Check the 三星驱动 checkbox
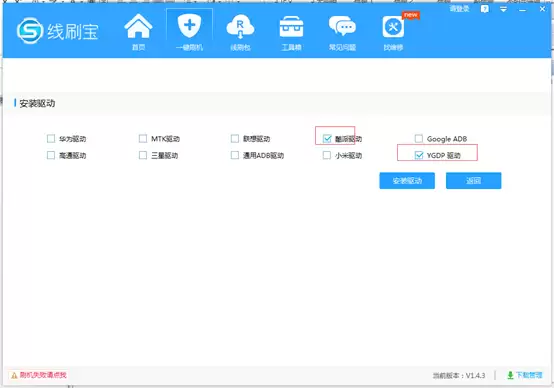Viewport: 554px width, 388px height. coord(143,155)
